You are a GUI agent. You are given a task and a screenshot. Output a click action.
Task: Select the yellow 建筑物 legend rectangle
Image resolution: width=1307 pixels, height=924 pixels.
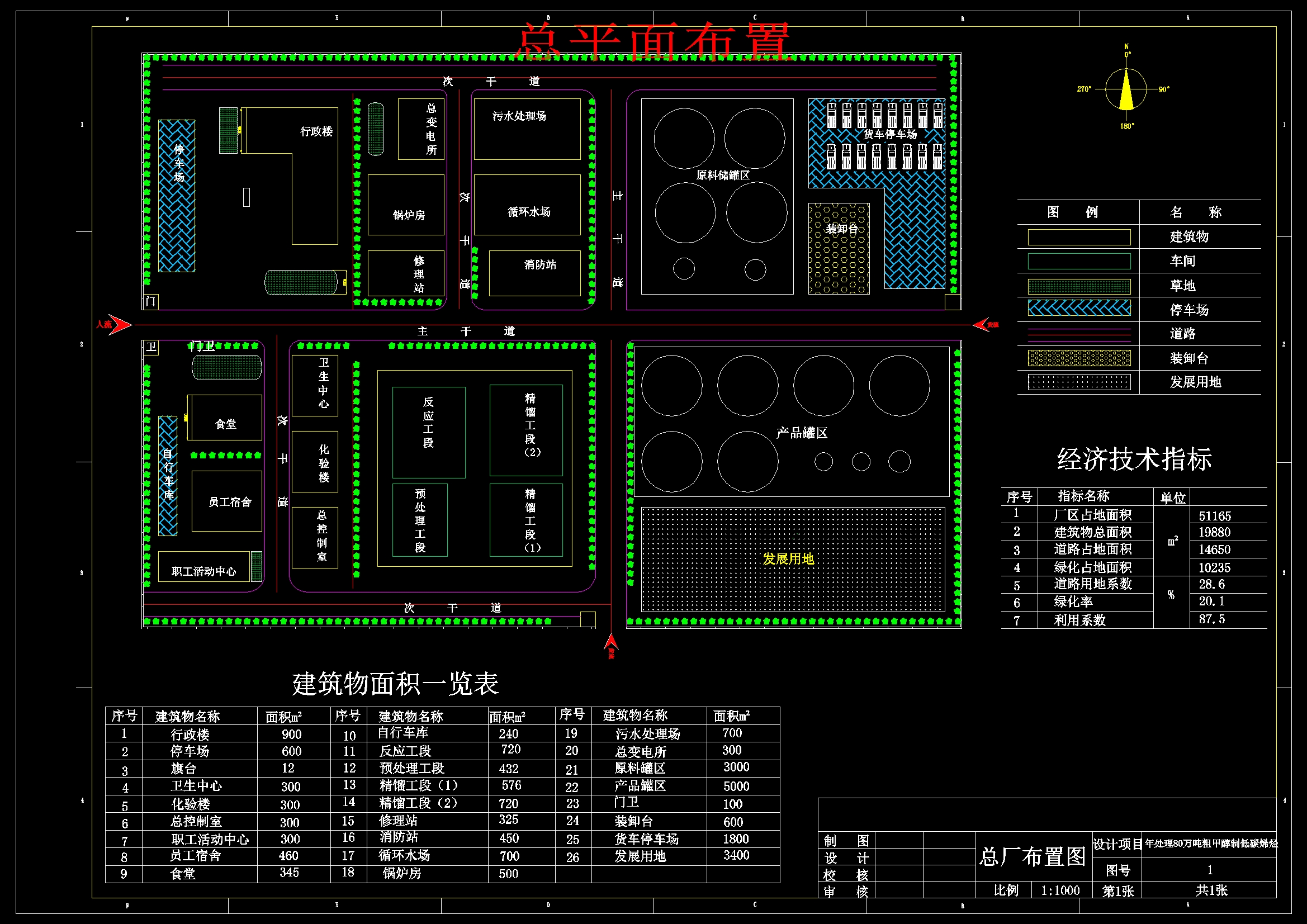(1079, 238)
